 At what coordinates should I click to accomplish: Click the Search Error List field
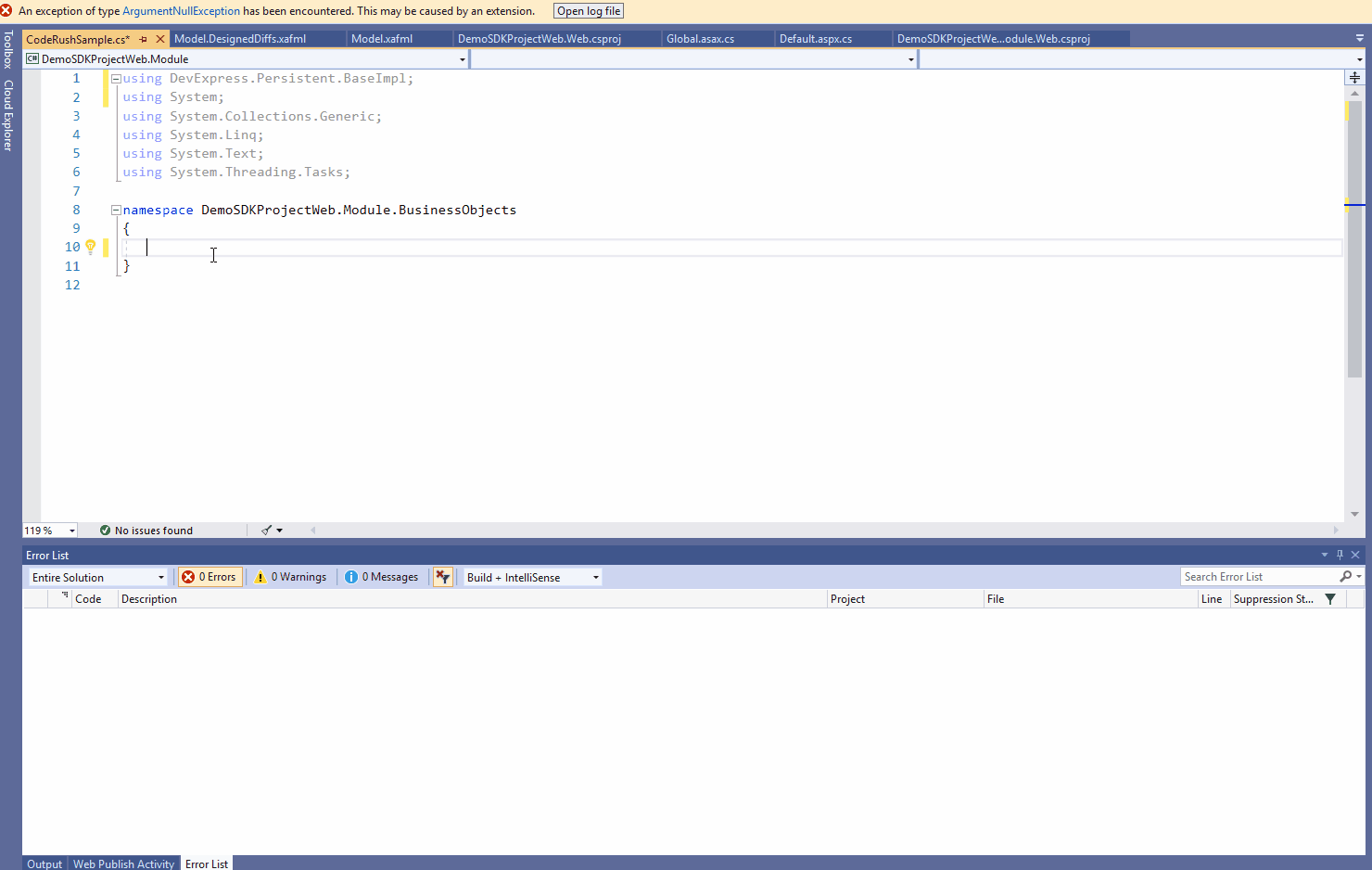pyautogui.click(x=1259, y=577)
